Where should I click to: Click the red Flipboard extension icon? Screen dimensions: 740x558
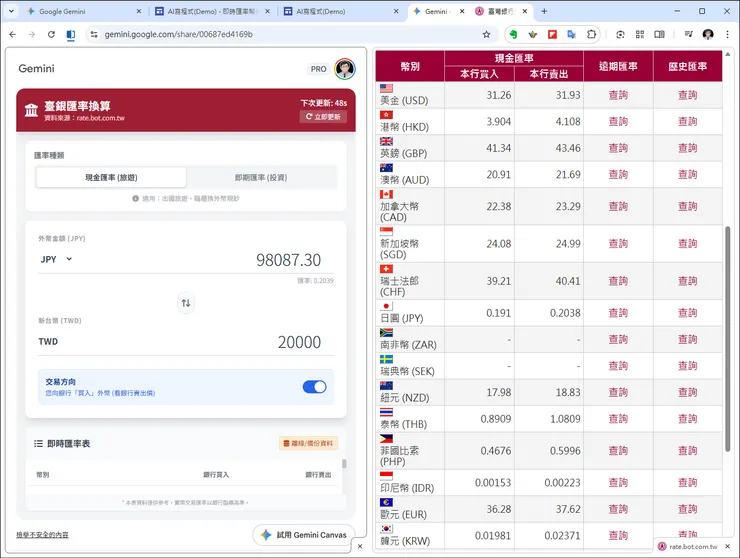pyautogui.click(x=552, y=34)
